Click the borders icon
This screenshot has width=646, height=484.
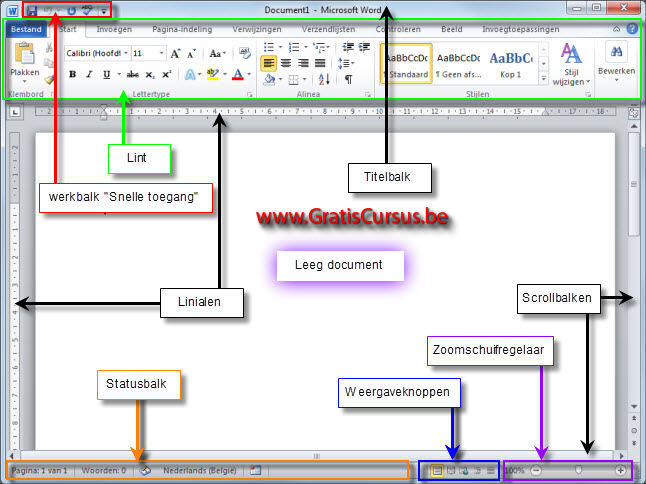coord(293,79)
